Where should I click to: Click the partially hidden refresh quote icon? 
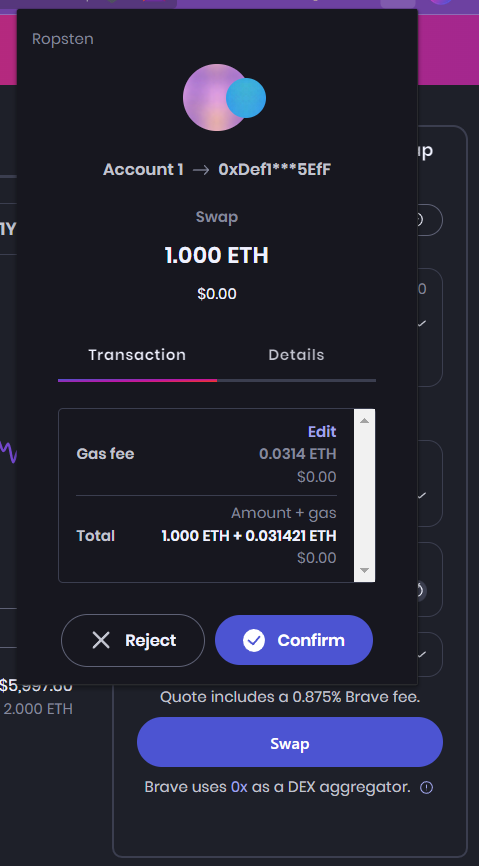tap(421, 590)
